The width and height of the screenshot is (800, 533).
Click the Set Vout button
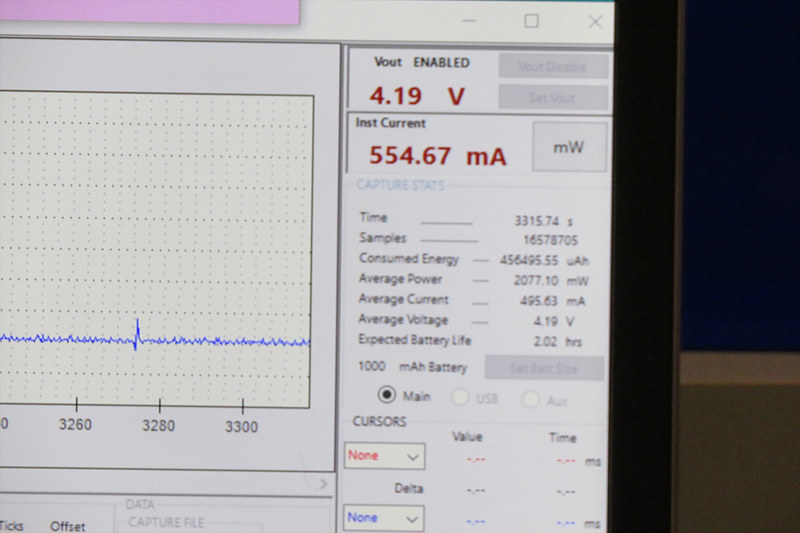click(554, 97)
